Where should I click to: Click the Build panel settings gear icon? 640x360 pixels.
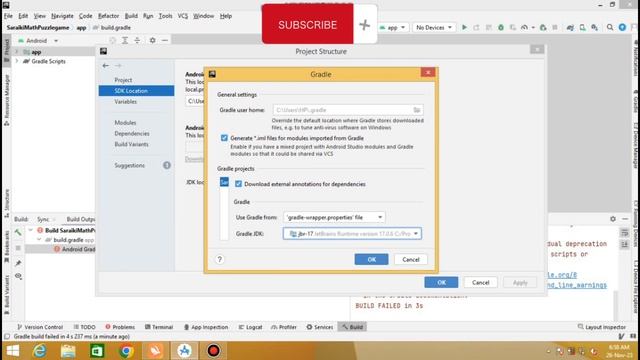coord(613,219)
